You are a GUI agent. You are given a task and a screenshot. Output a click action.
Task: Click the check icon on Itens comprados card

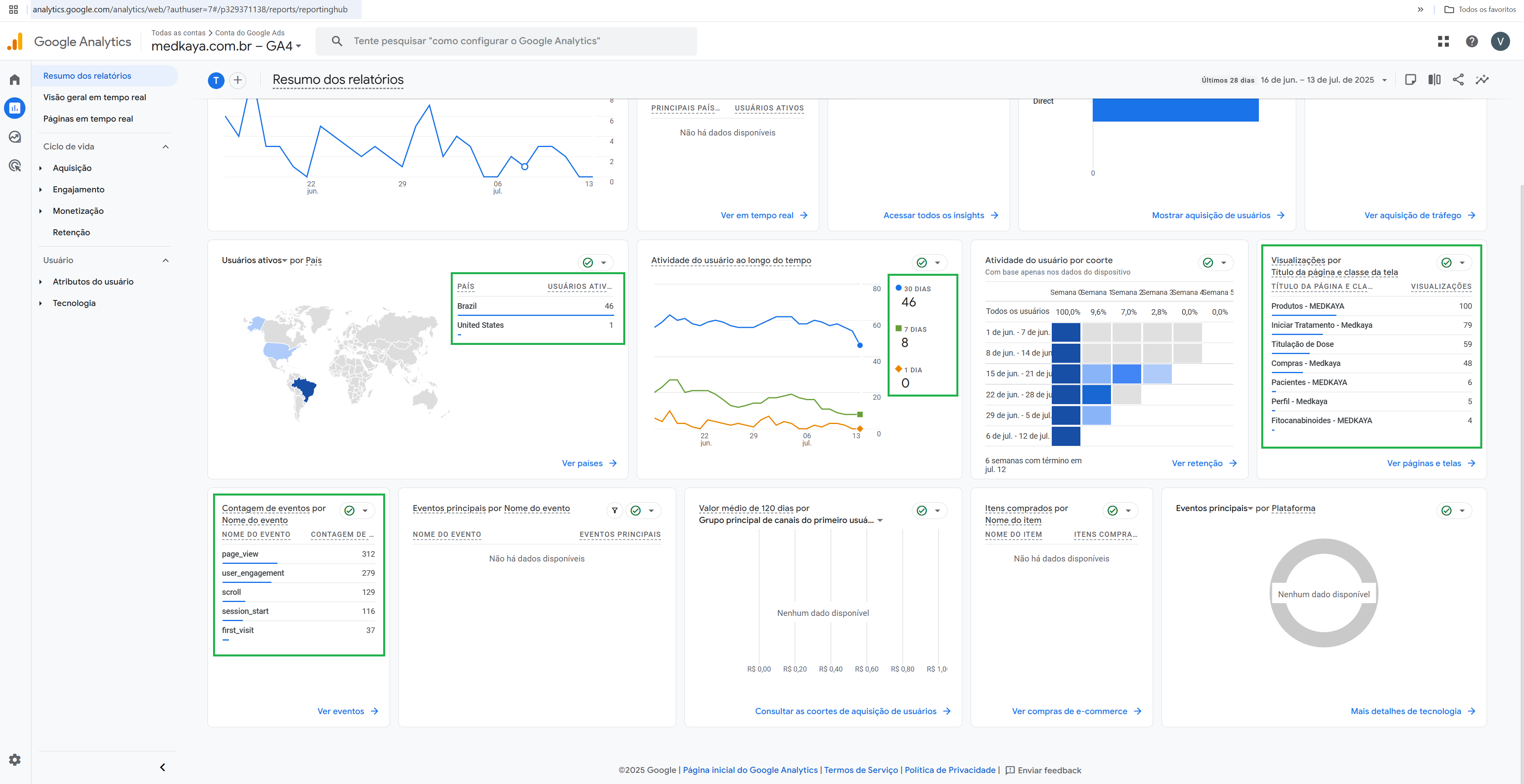pos(1113,510)
